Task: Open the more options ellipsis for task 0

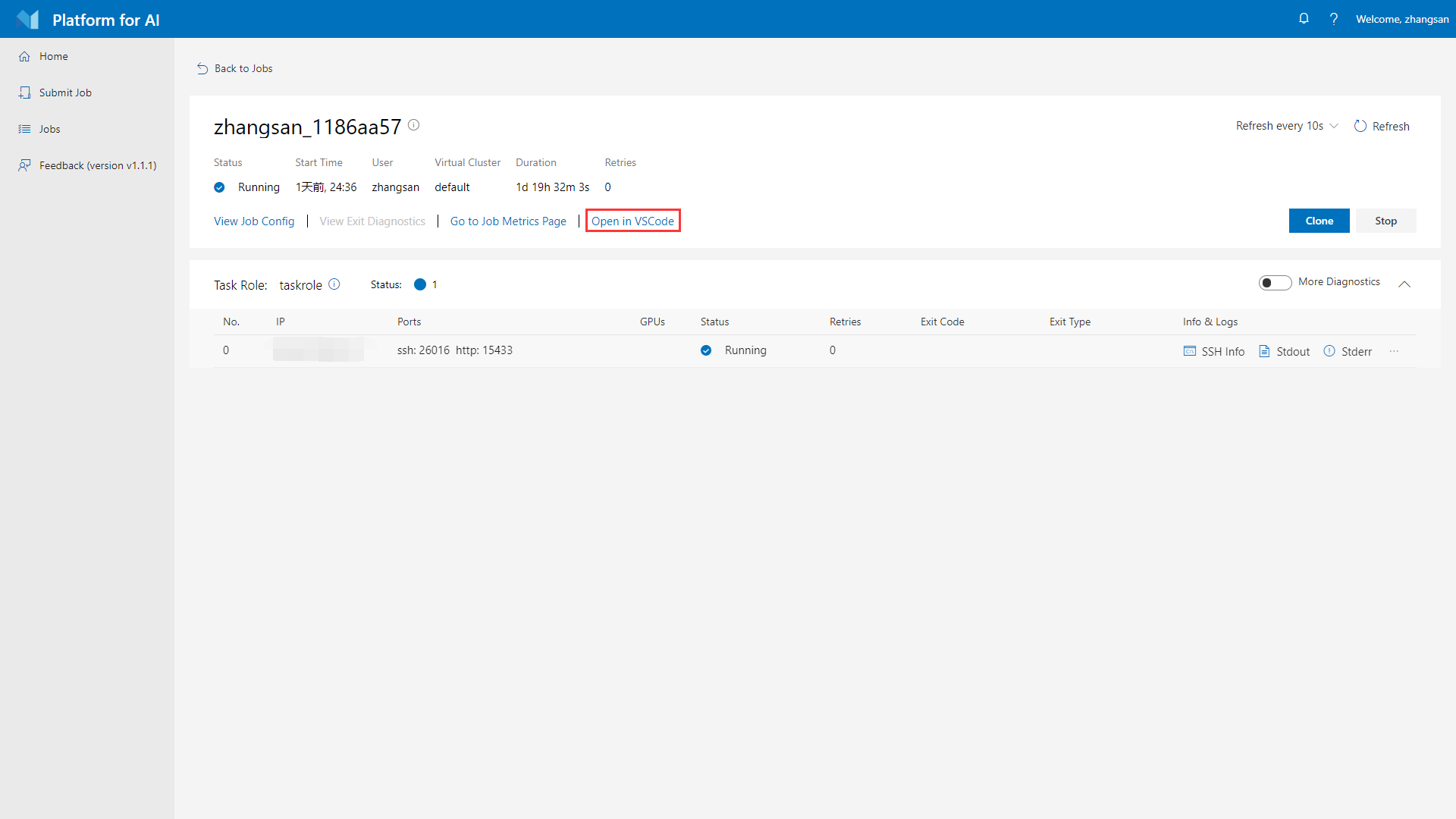Action: 1394,351
